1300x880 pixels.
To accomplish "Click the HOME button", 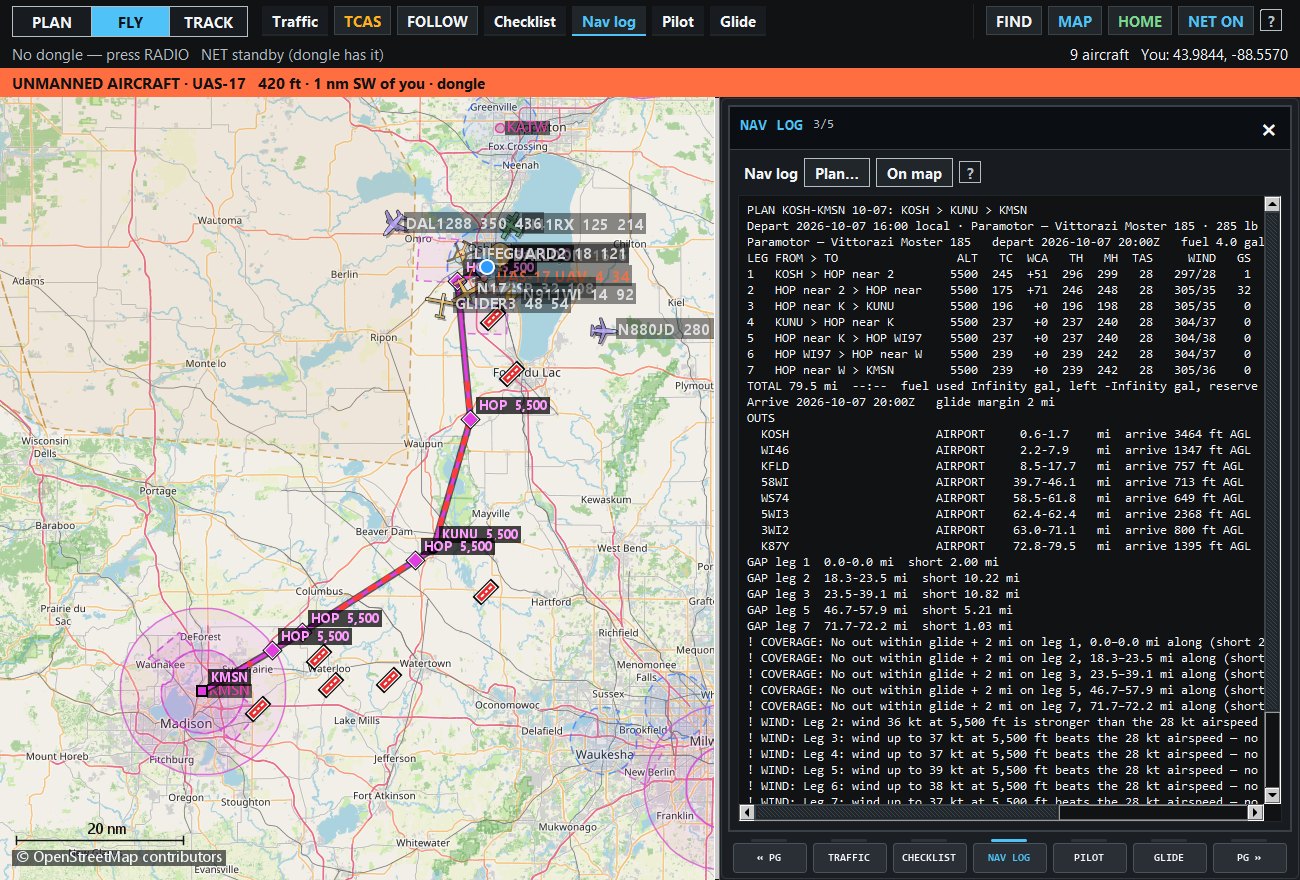I will (x=1140, y=21).
